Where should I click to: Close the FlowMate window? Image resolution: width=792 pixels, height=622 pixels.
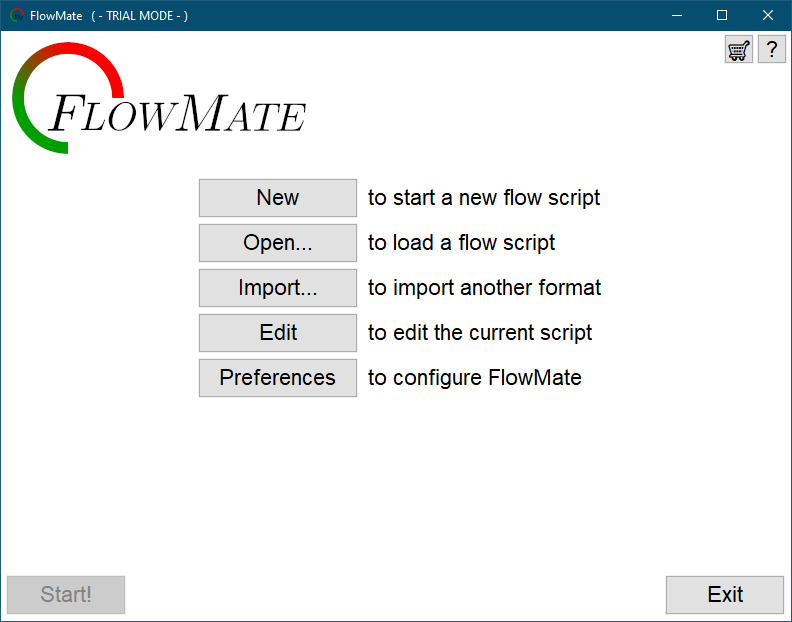coord(768,16)
